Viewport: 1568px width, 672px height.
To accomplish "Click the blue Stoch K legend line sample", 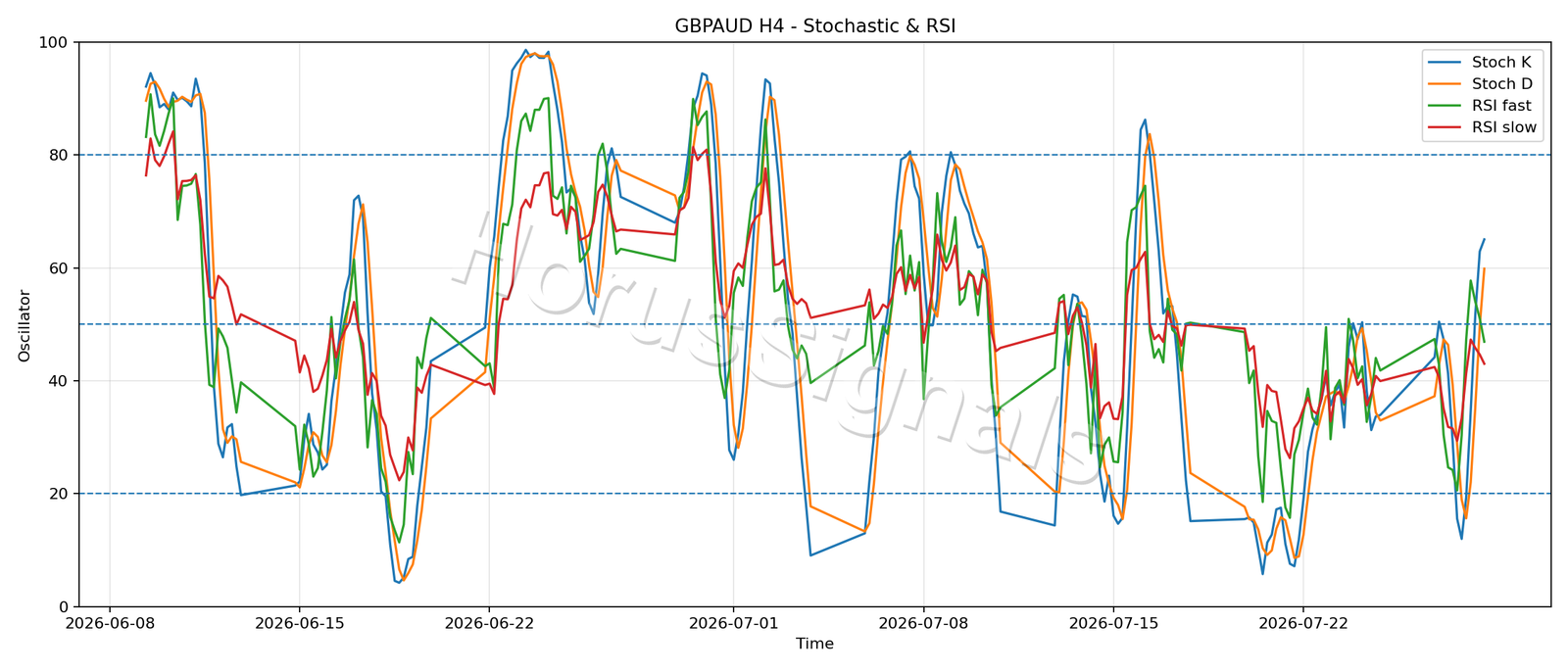I will (1446, 63).
